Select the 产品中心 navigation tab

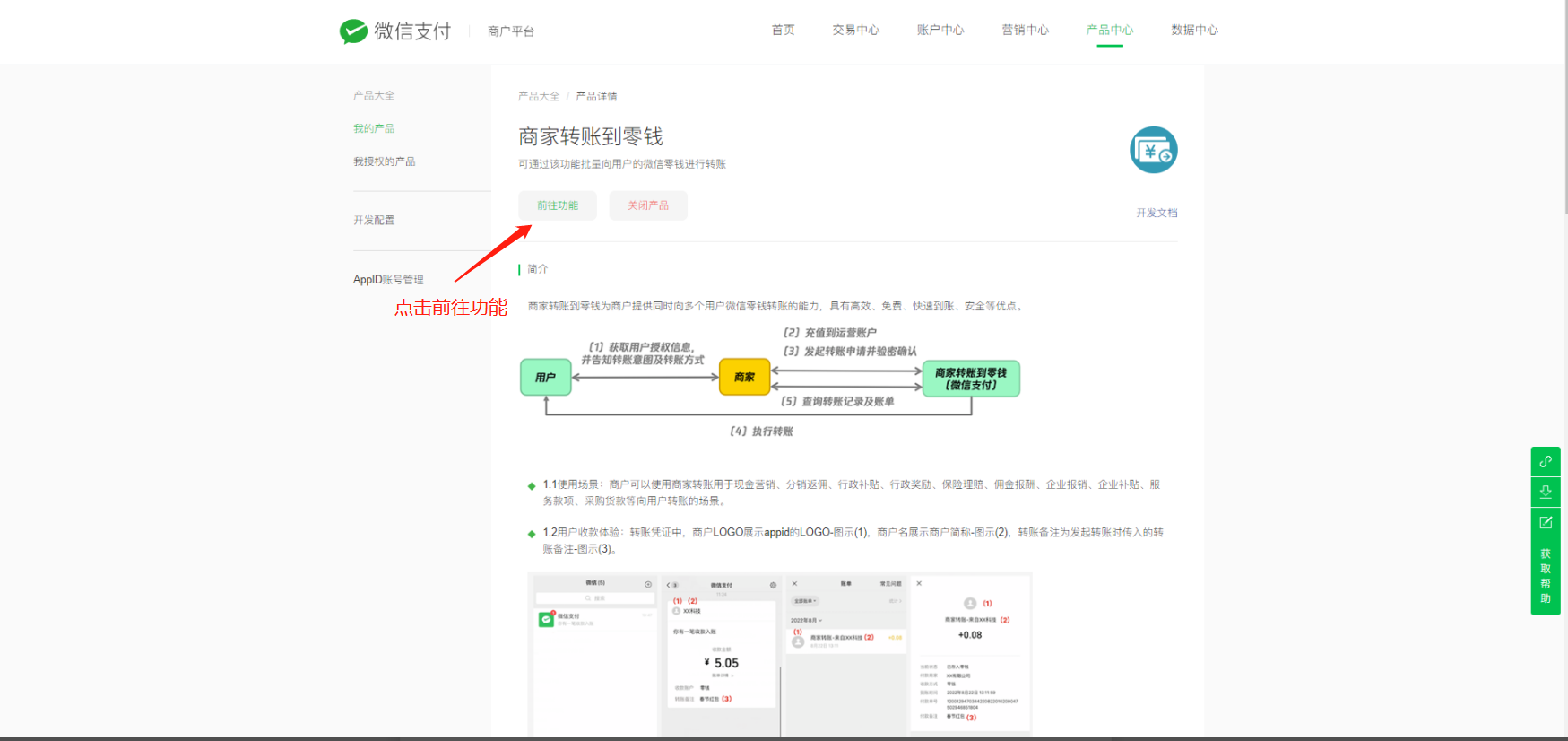pyautogui.click(x=1109, y=31)
